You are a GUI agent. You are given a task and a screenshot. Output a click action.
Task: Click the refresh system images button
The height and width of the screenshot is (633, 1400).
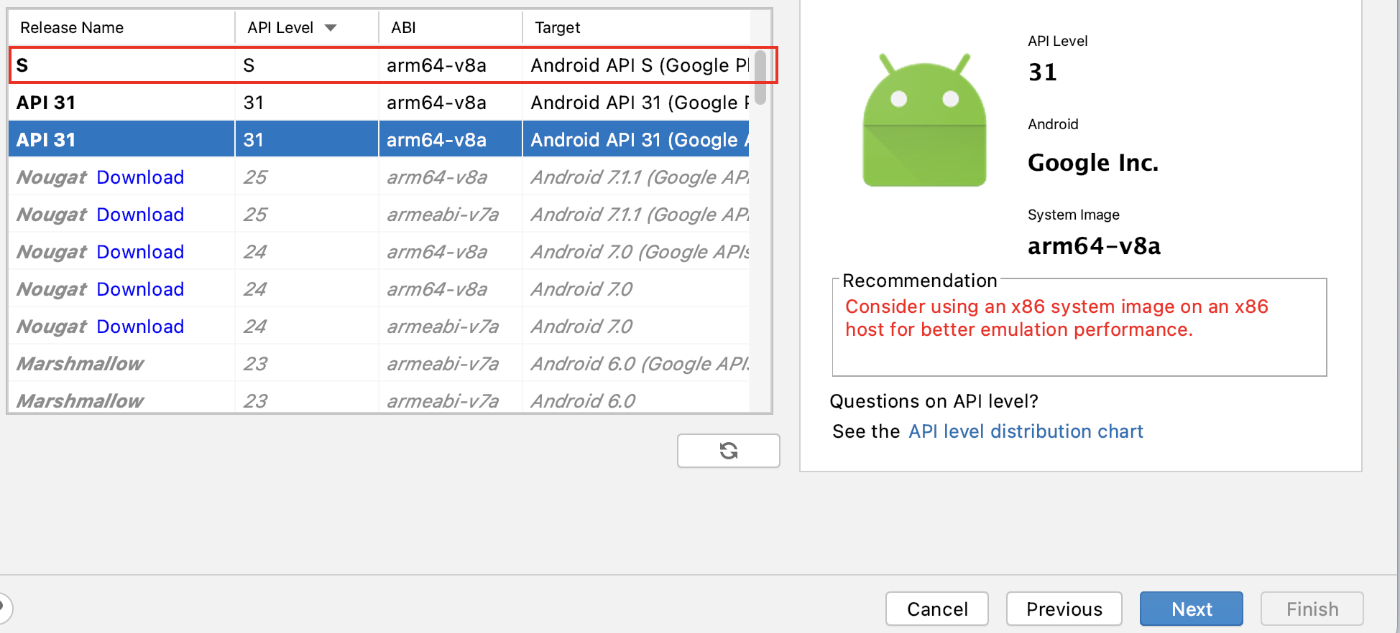728,451
